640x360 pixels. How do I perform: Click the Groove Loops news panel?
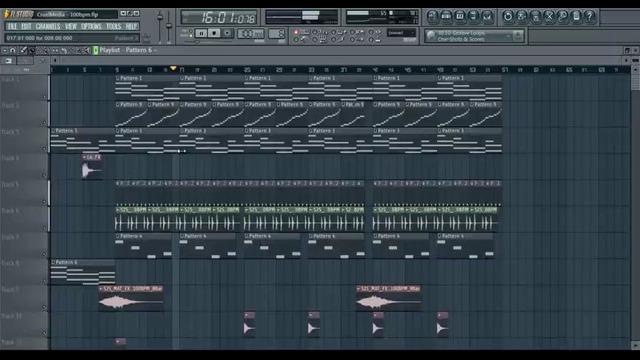click(x=473, y=36)
